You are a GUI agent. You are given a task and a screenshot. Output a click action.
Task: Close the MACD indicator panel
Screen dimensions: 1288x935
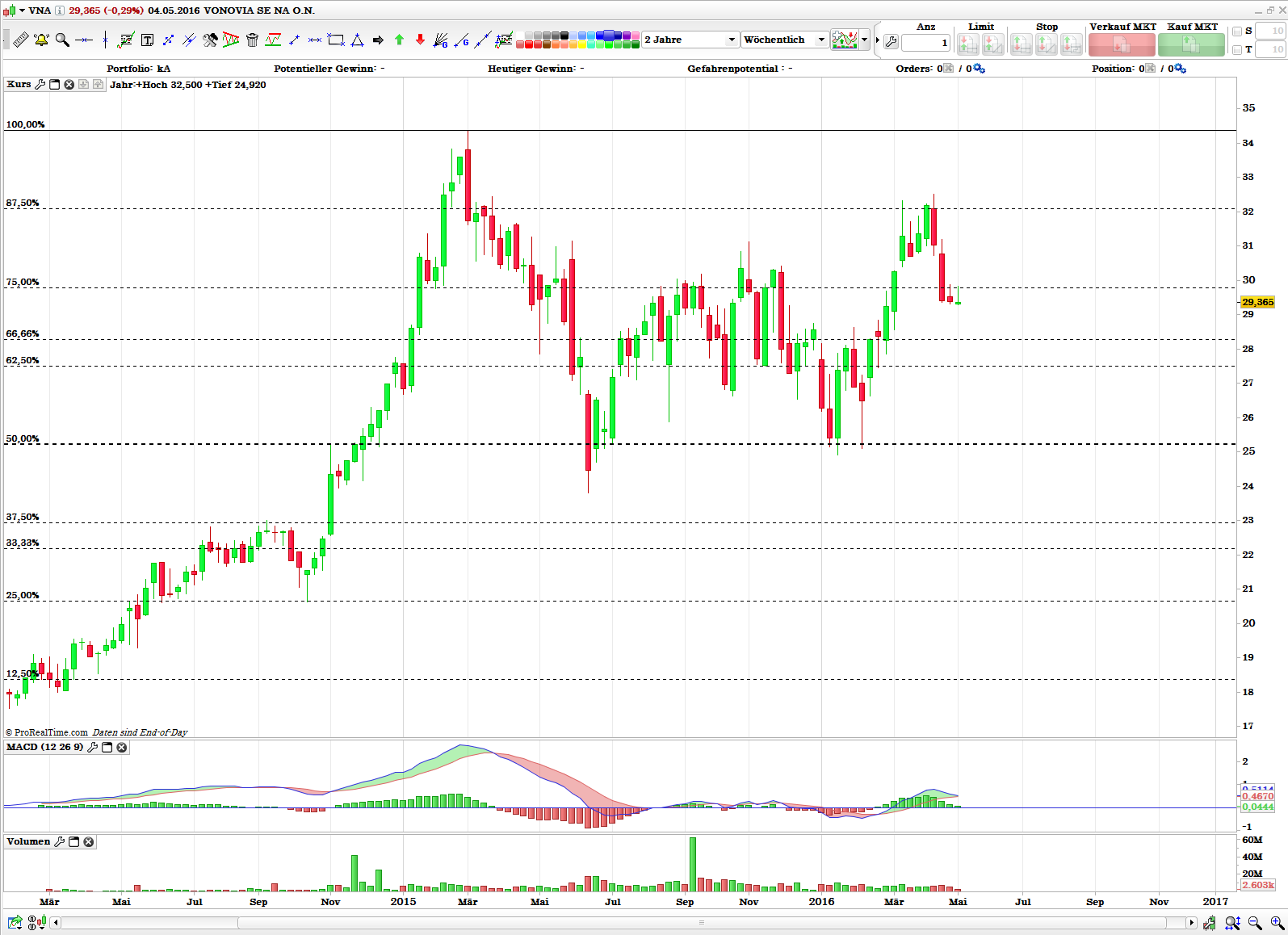pos(122,747)
